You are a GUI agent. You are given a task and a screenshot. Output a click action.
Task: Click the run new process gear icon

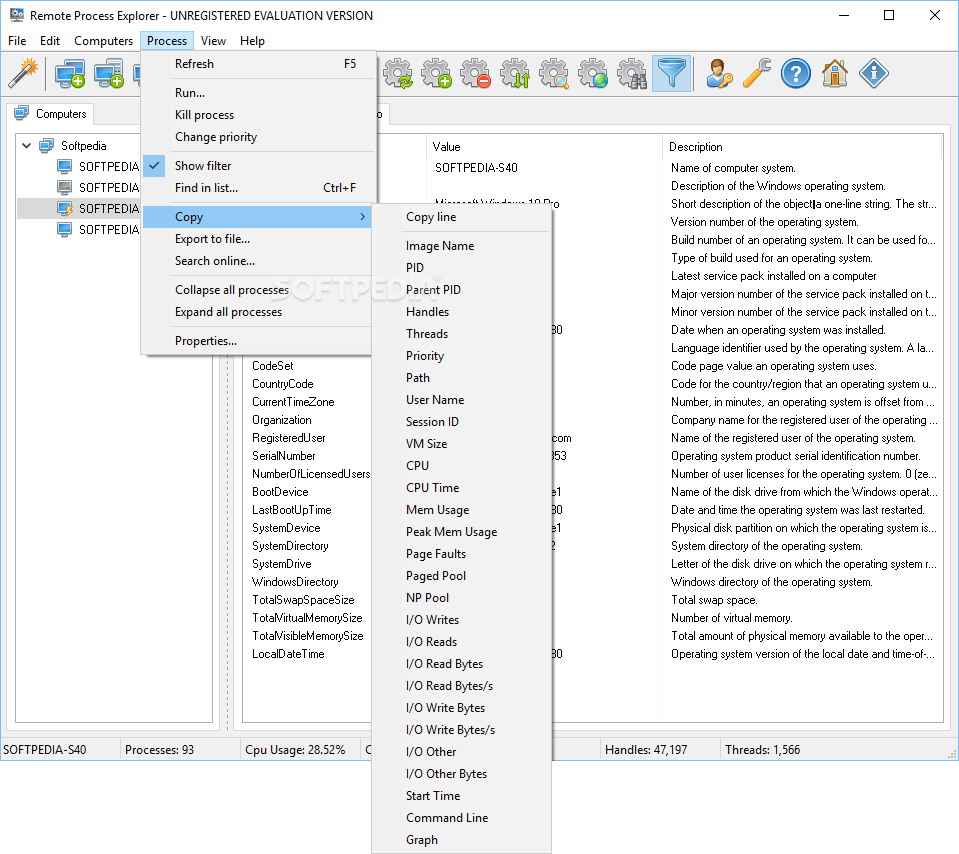tap(437, 73)
